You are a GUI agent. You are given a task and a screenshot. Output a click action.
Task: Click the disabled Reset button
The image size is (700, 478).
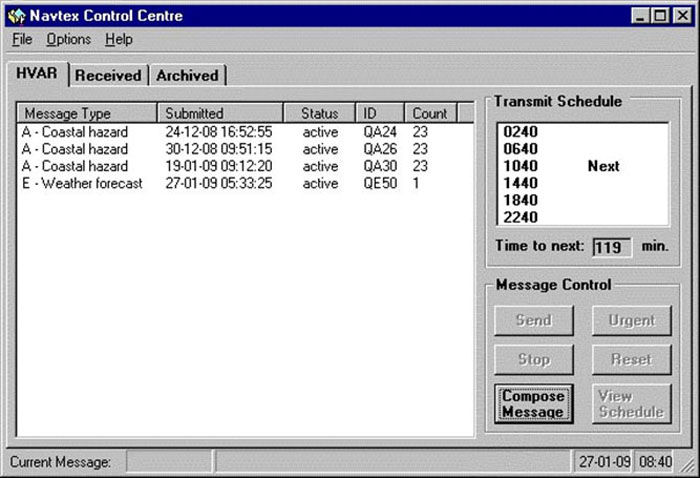tap(631, 359)
